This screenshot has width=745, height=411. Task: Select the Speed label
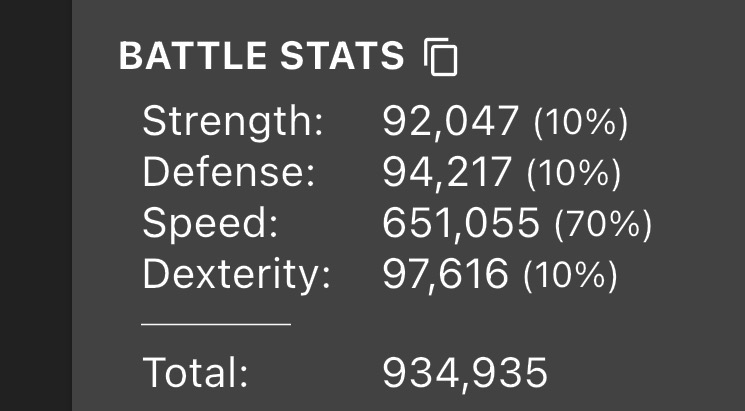click(x=210, y=224)
